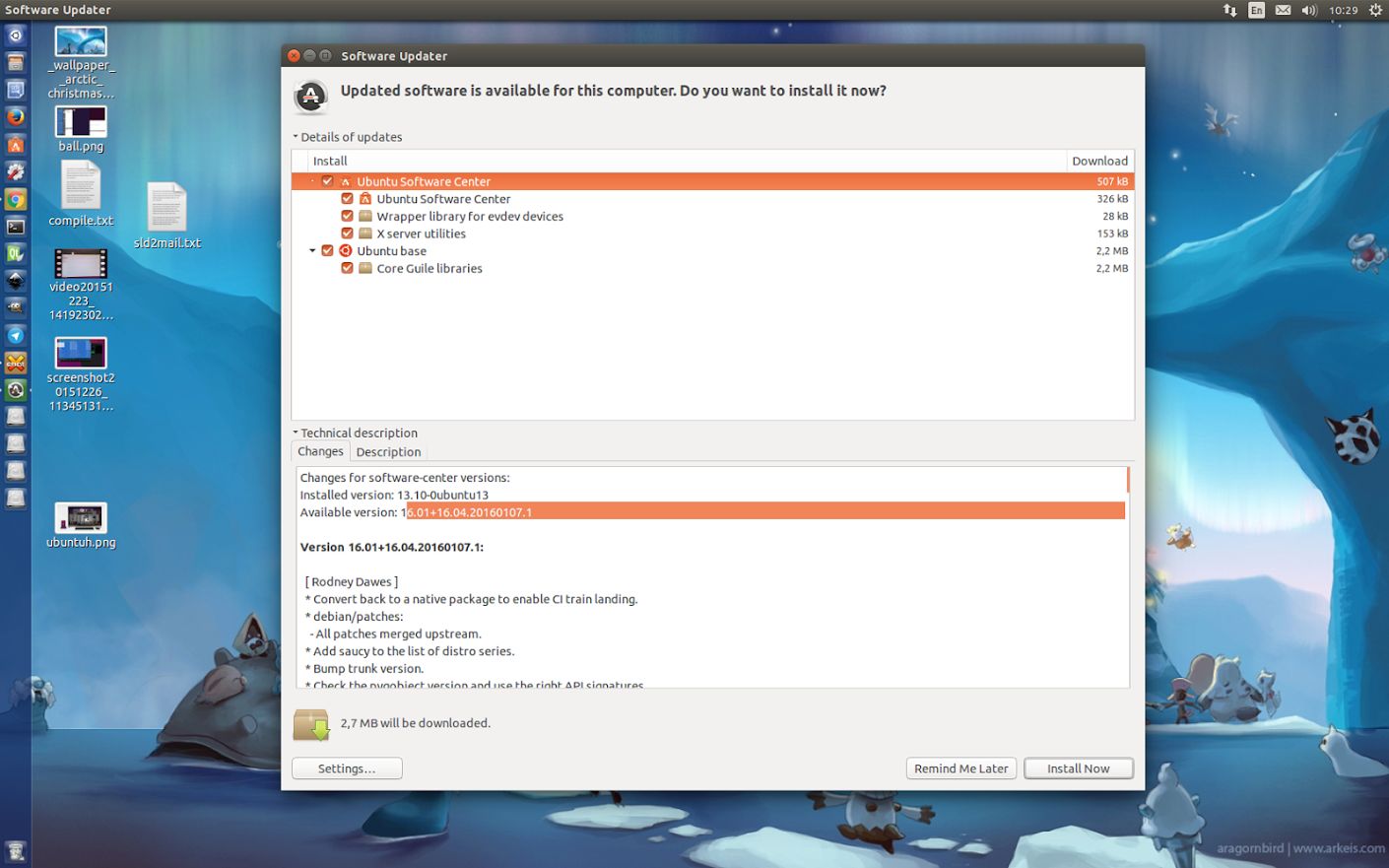
Task: Uncheck the Ubuntu base group checkbox
Action: click(327, 250)
